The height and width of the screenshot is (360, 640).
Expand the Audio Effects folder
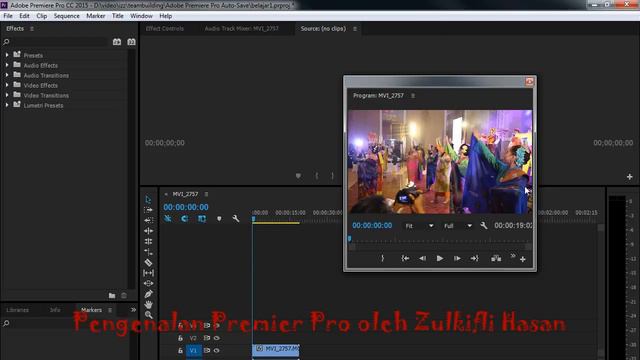click(x=7, y=65)
